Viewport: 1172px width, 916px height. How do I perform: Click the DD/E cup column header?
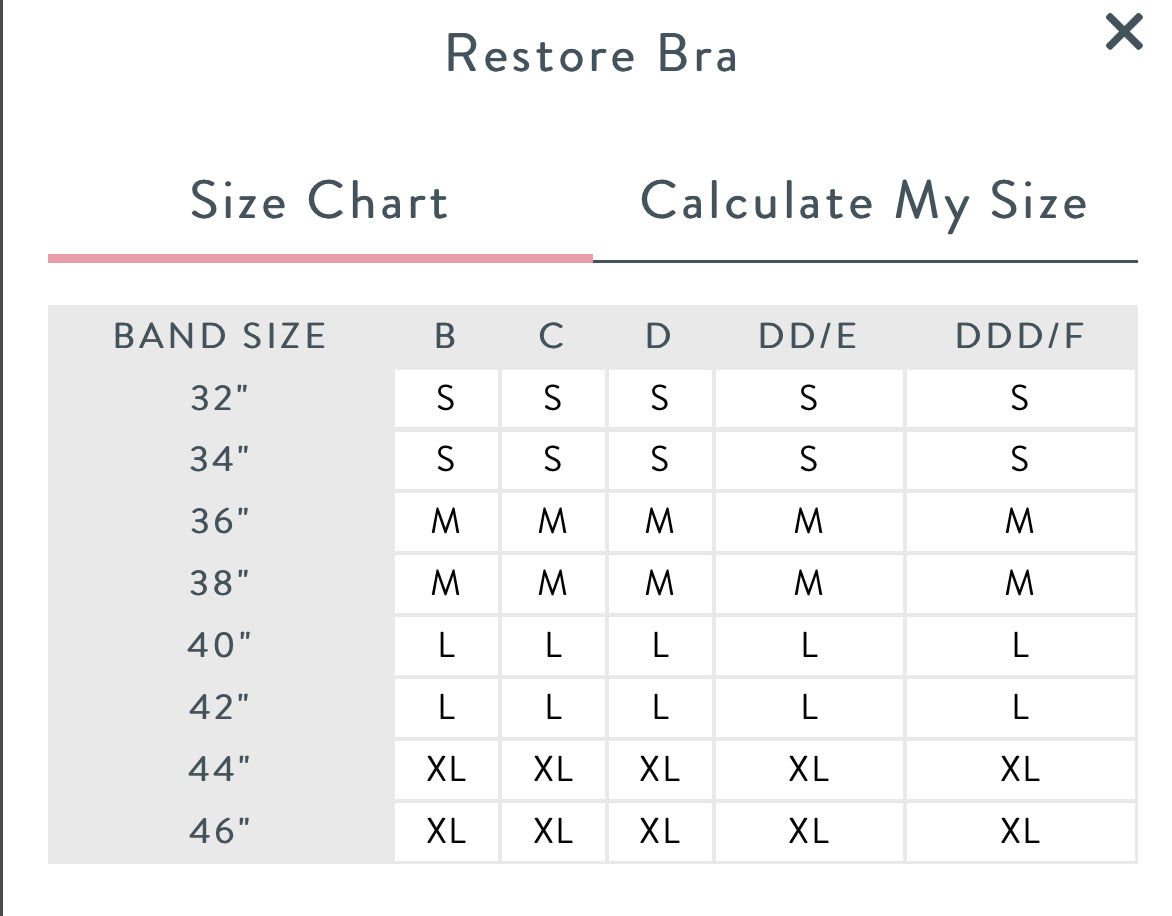808,337
